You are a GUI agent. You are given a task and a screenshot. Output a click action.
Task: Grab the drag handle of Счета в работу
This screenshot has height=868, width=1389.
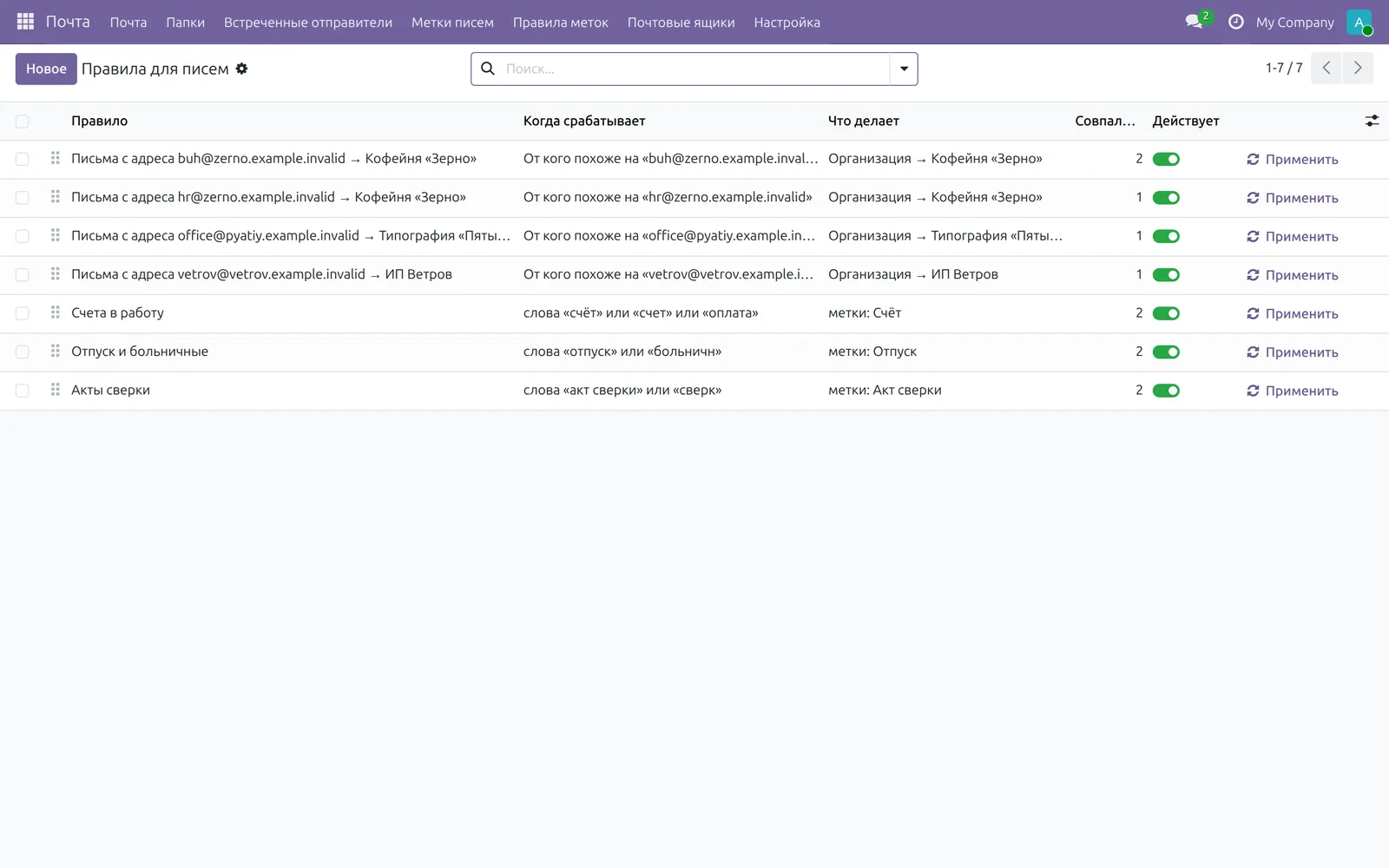coord(55,312)
